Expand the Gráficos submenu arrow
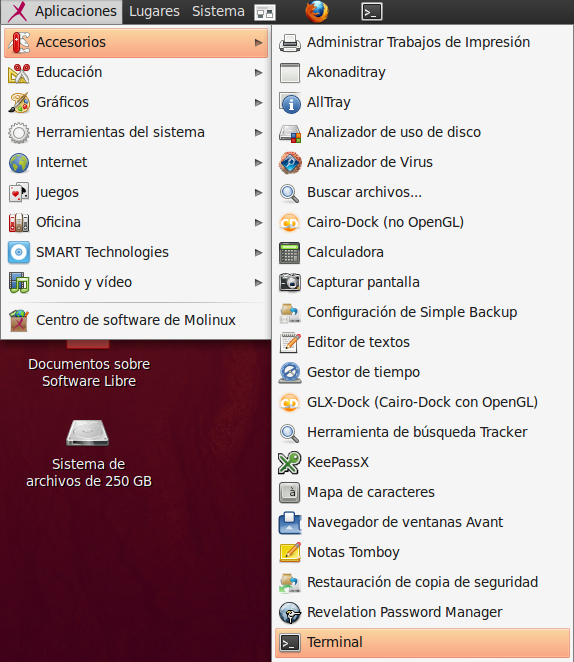The height and width of the screenshot is (662, 574). pos(258,103)
